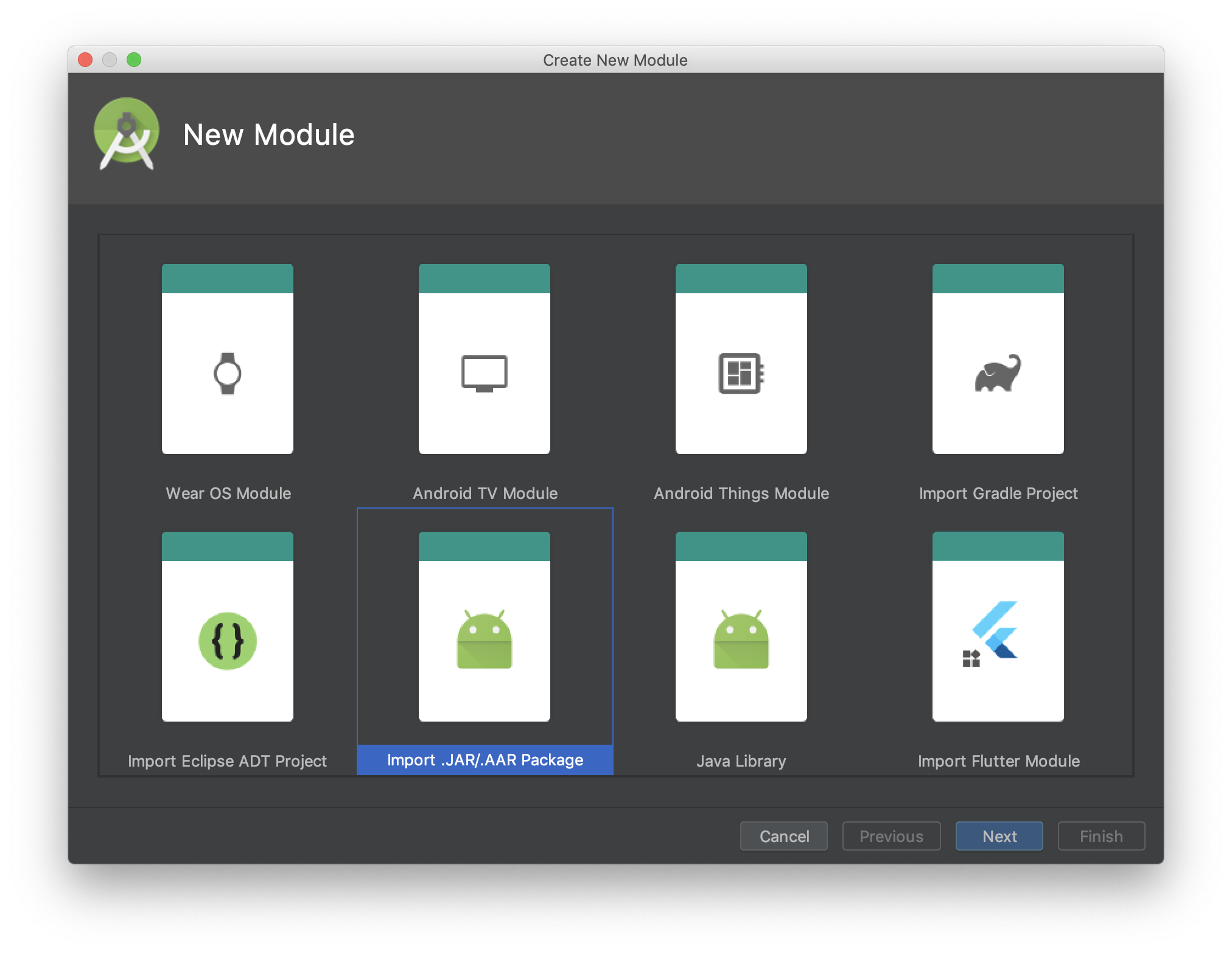This screenshot has width=1232, height=954.
Task: Proceed with the Next button
Action: (999, 837)
